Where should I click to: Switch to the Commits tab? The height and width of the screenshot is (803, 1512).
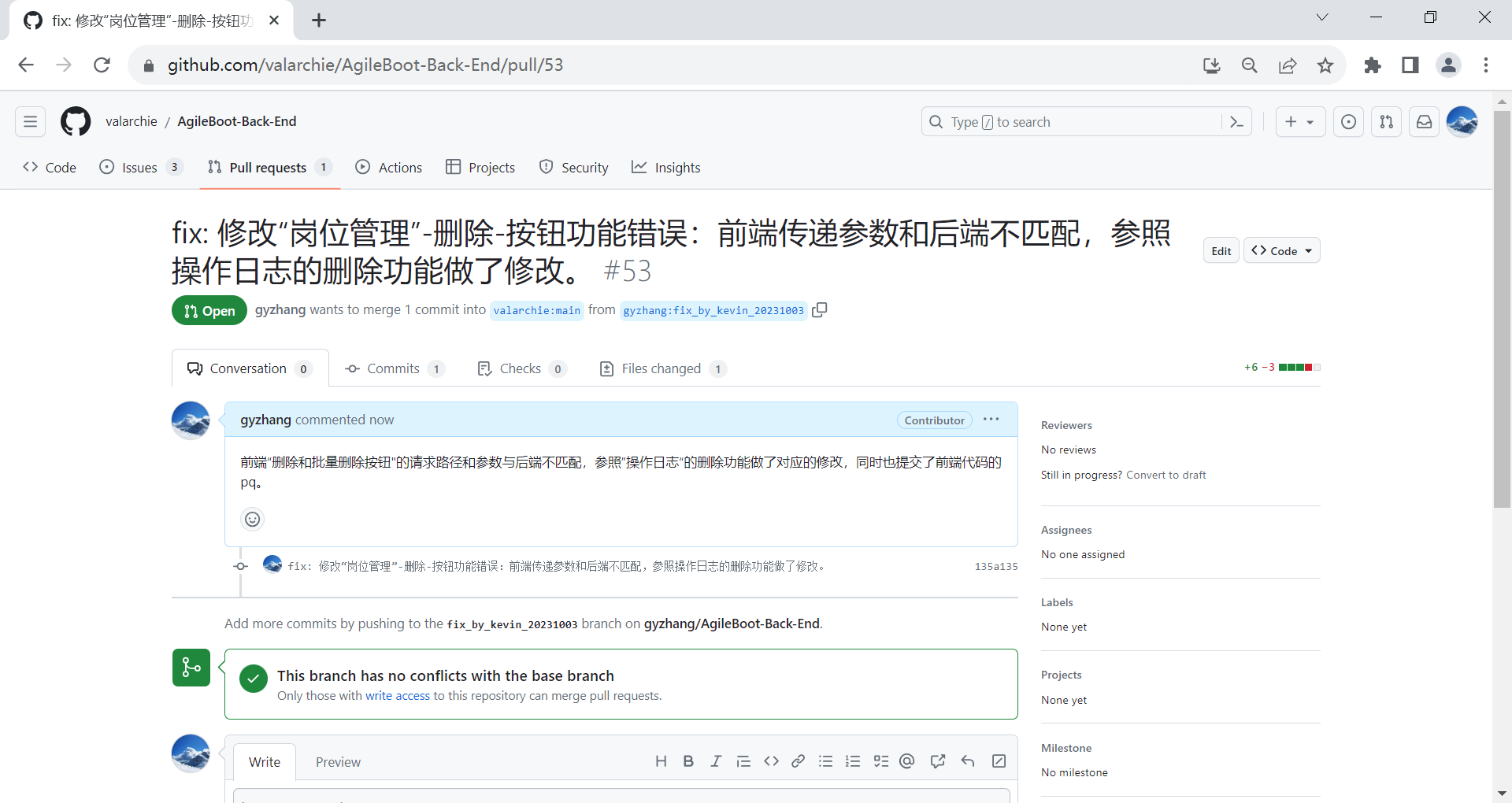point(395,368)
